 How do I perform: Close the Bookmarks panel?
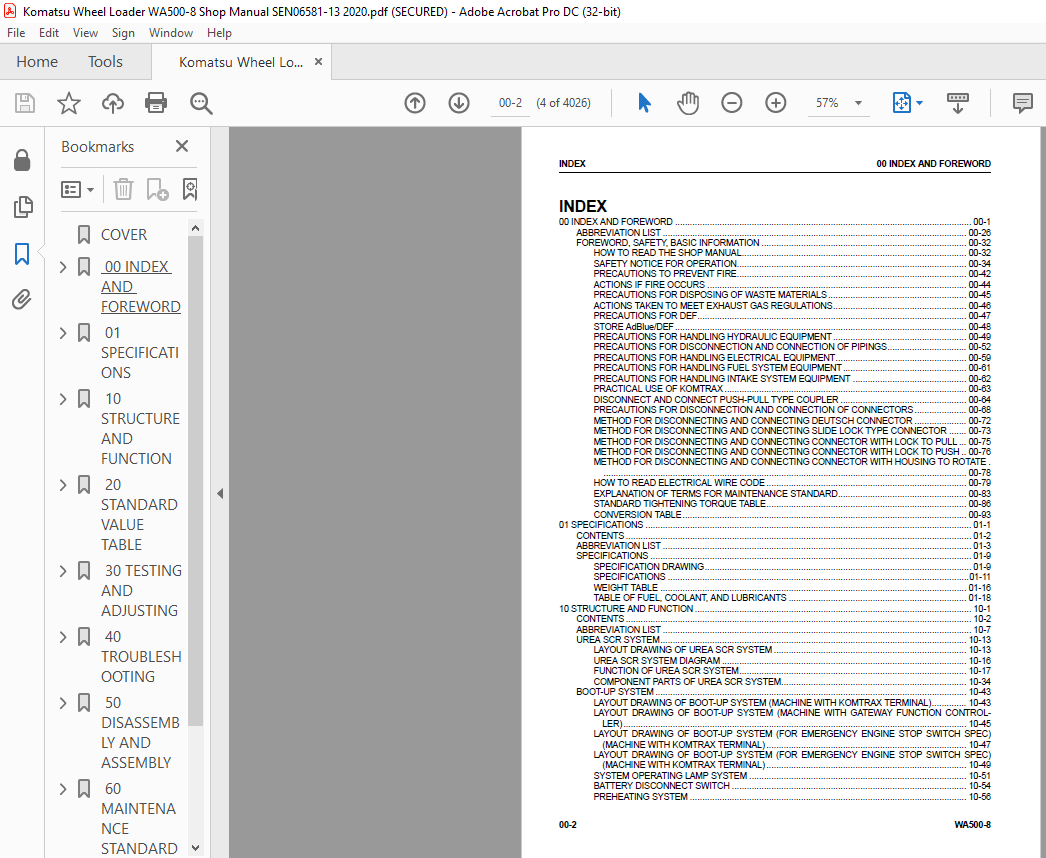[x=181, y=146]
